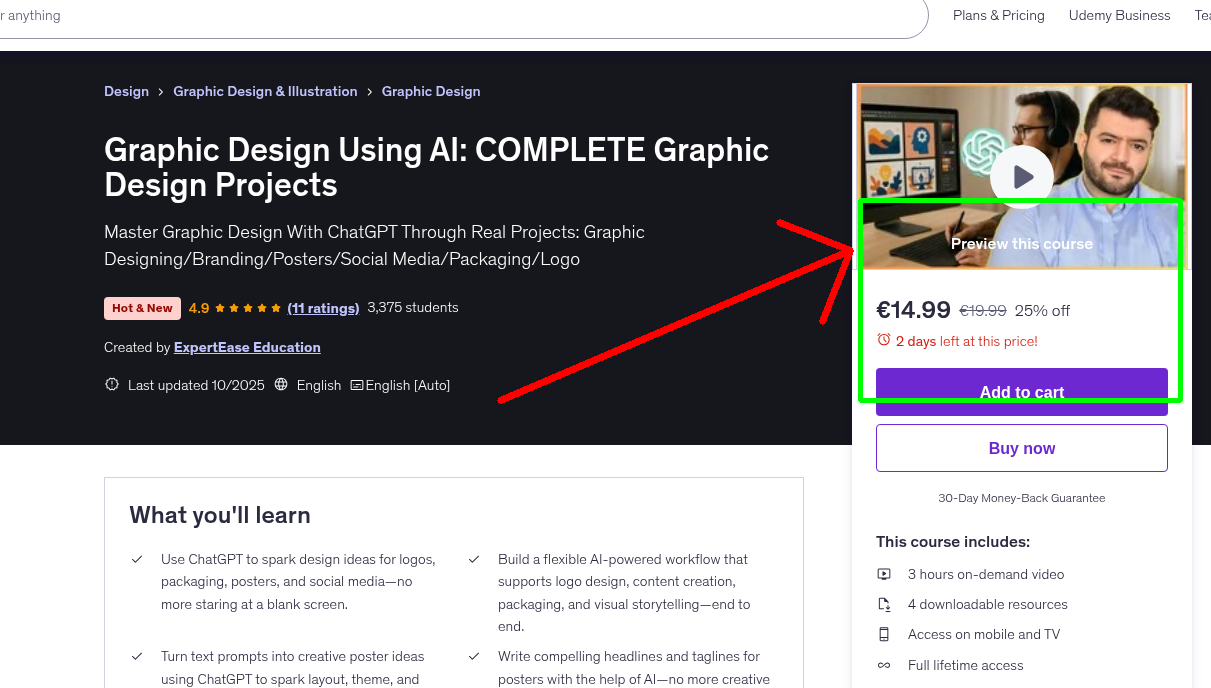The height and width of the screenshot is (688, 1211).
Task: Click the alarm clock icon near discount notice
Action: pyautogui.click(x=884, y=341)
